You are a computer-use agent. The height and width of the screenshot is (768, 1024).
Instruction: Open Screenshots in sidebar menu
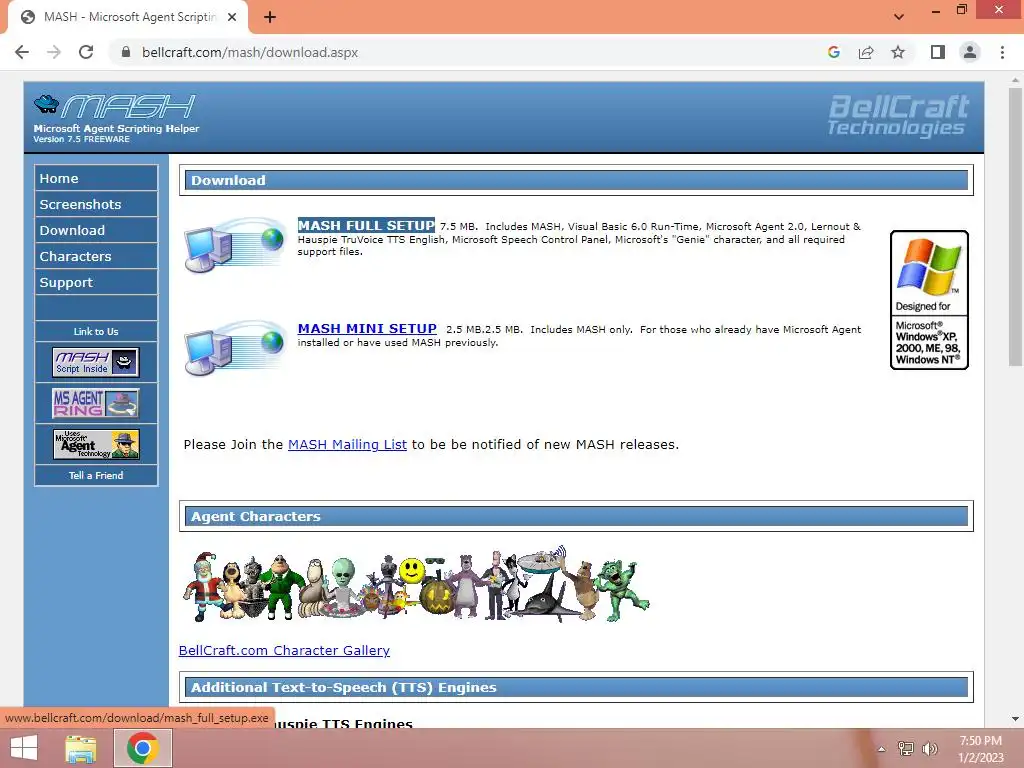click(96, 204)
